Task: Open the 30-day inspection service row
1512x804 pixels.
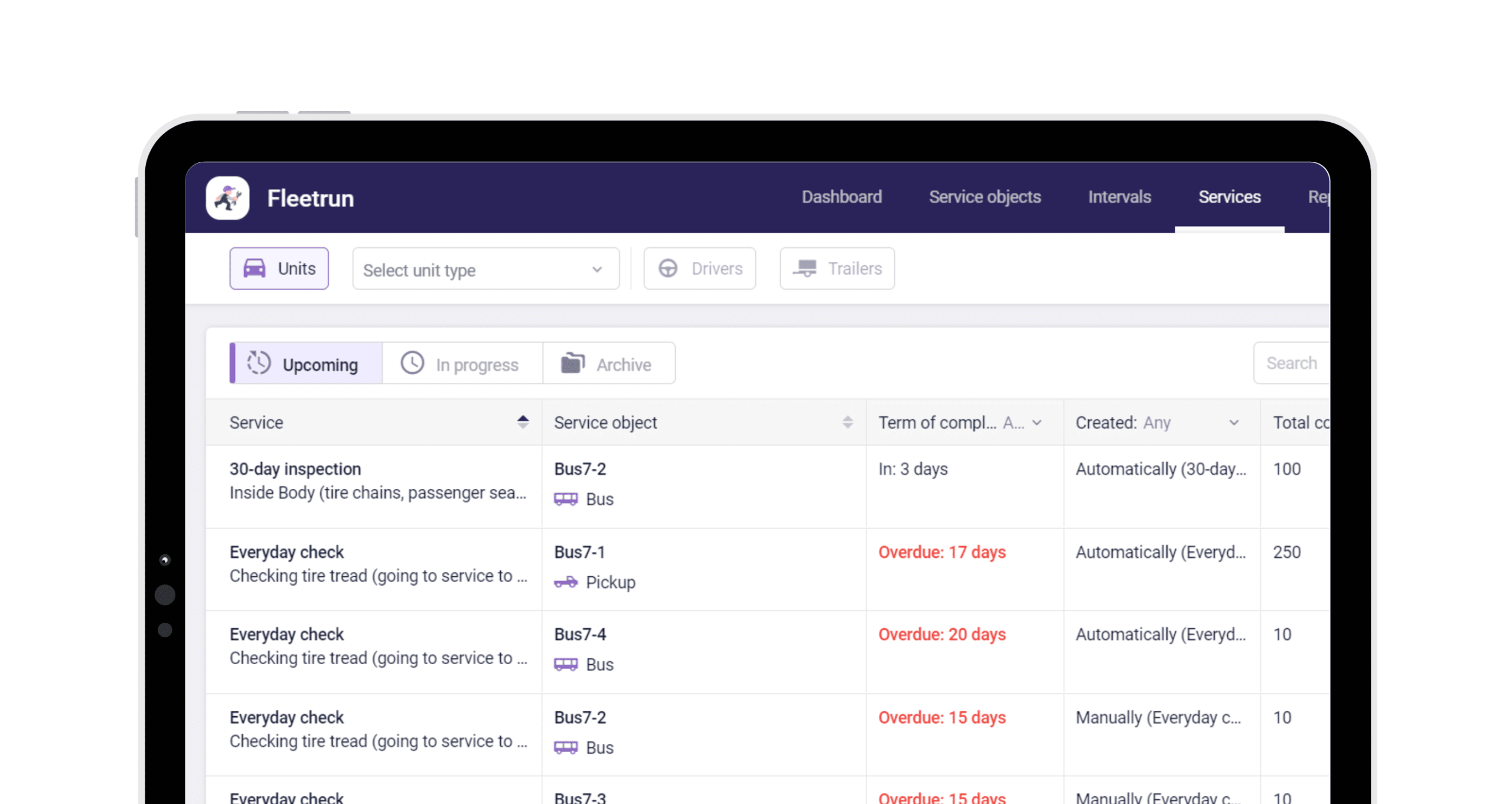Action: (295, 469)
